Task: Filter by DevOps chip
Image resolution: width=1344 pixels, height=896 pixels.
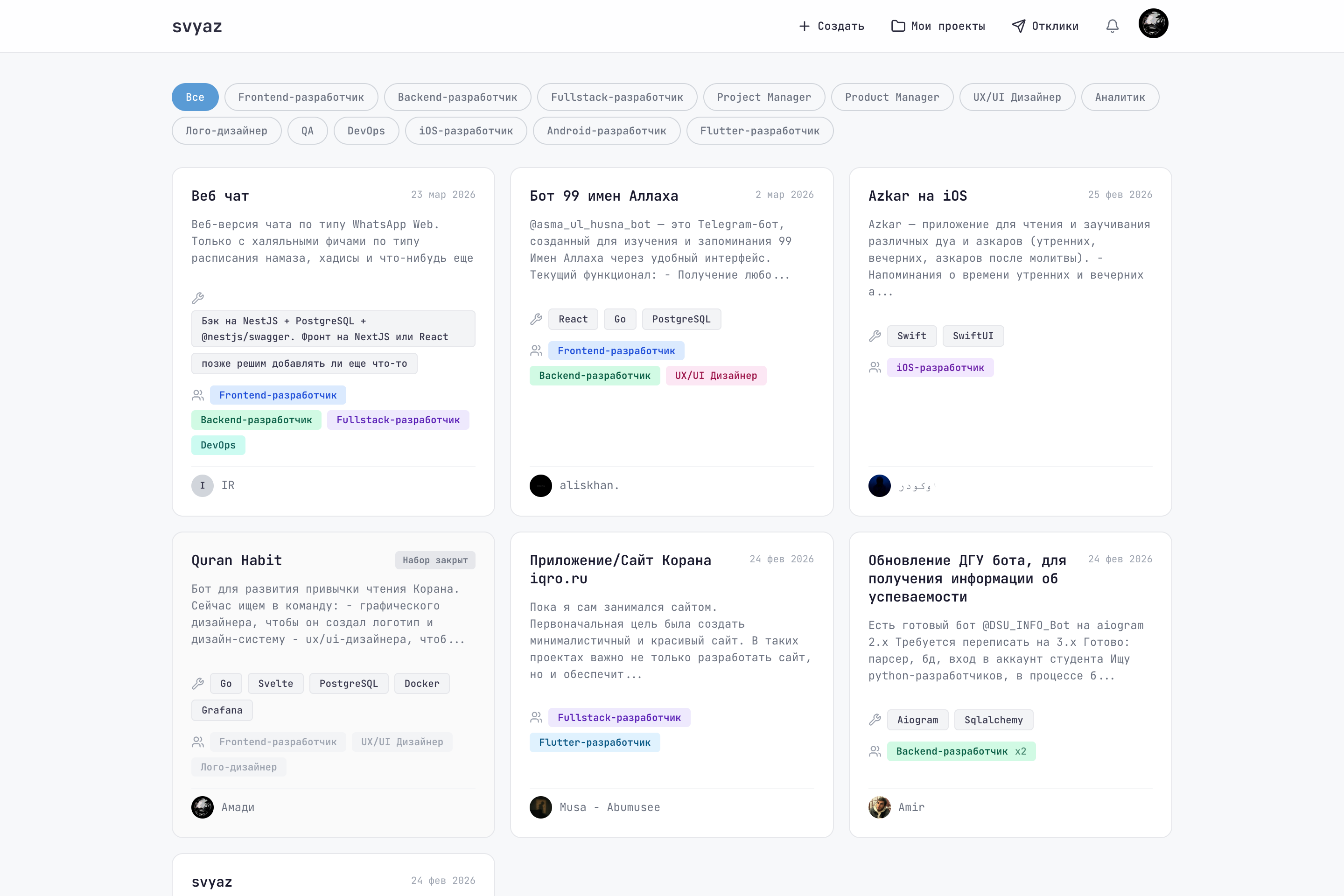Action: coord(366,131)
